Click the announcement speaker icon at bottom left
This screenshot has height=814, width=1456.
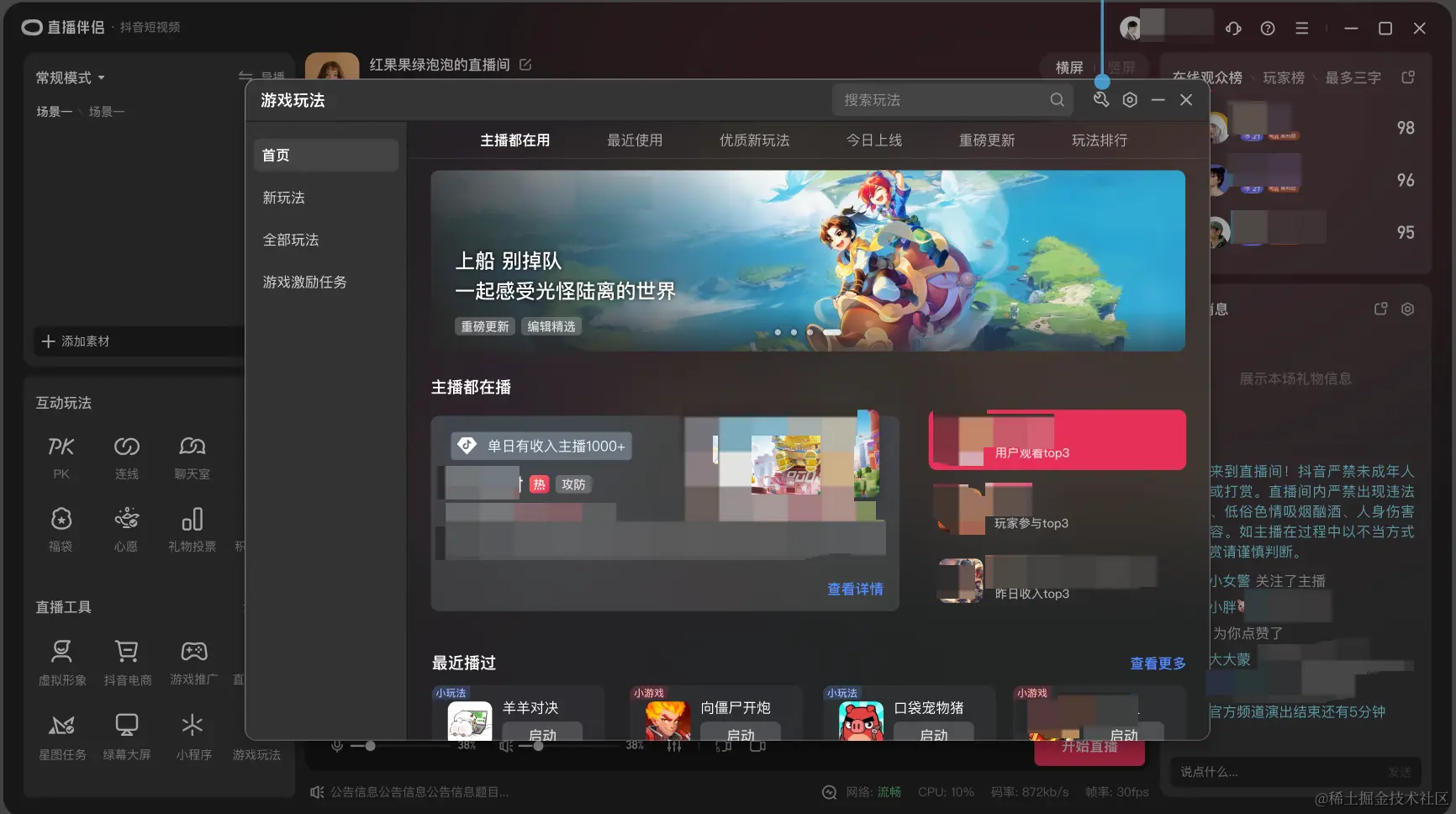pyautogui.click(x=317, y=792)
